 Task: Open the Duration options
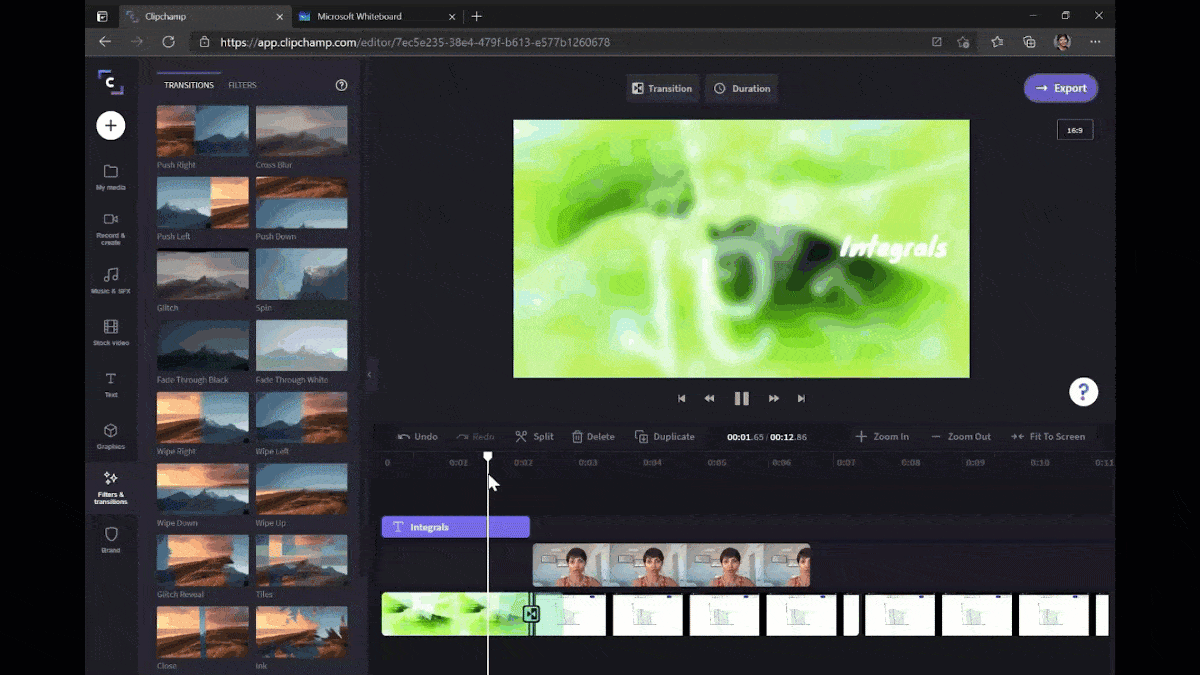[x=741, y=88]
